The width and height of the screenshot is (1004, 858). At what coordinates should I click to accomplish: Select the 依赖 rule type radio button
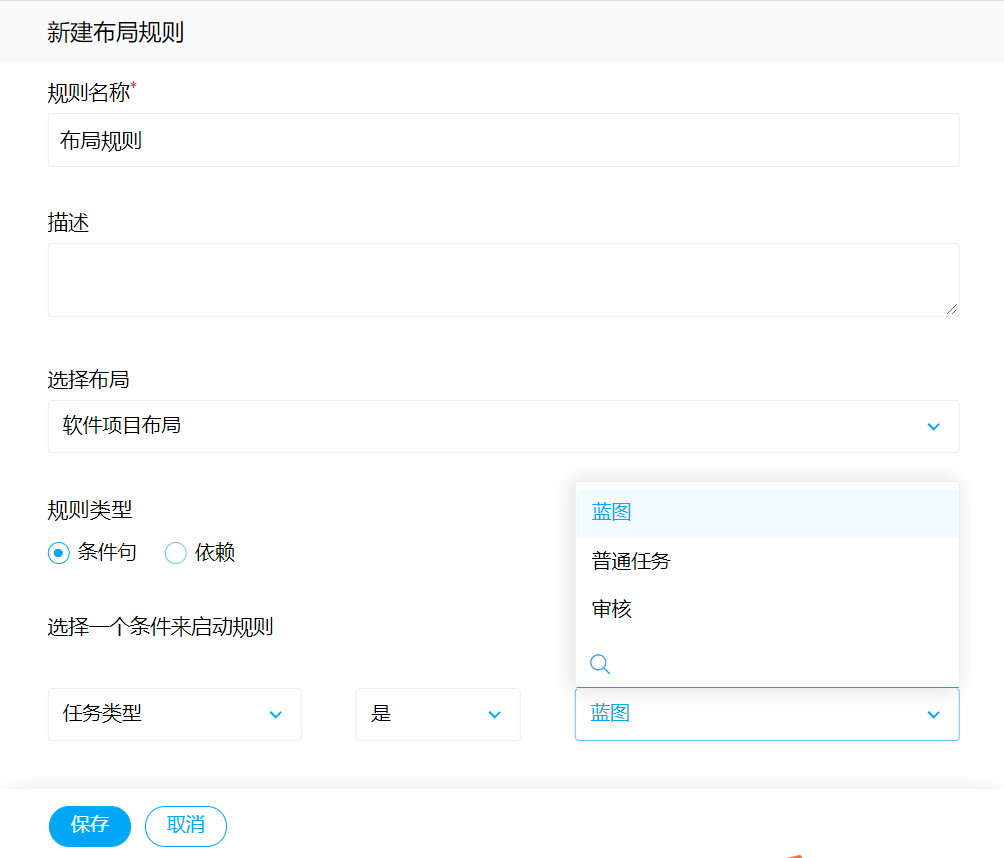coord(176,553)
